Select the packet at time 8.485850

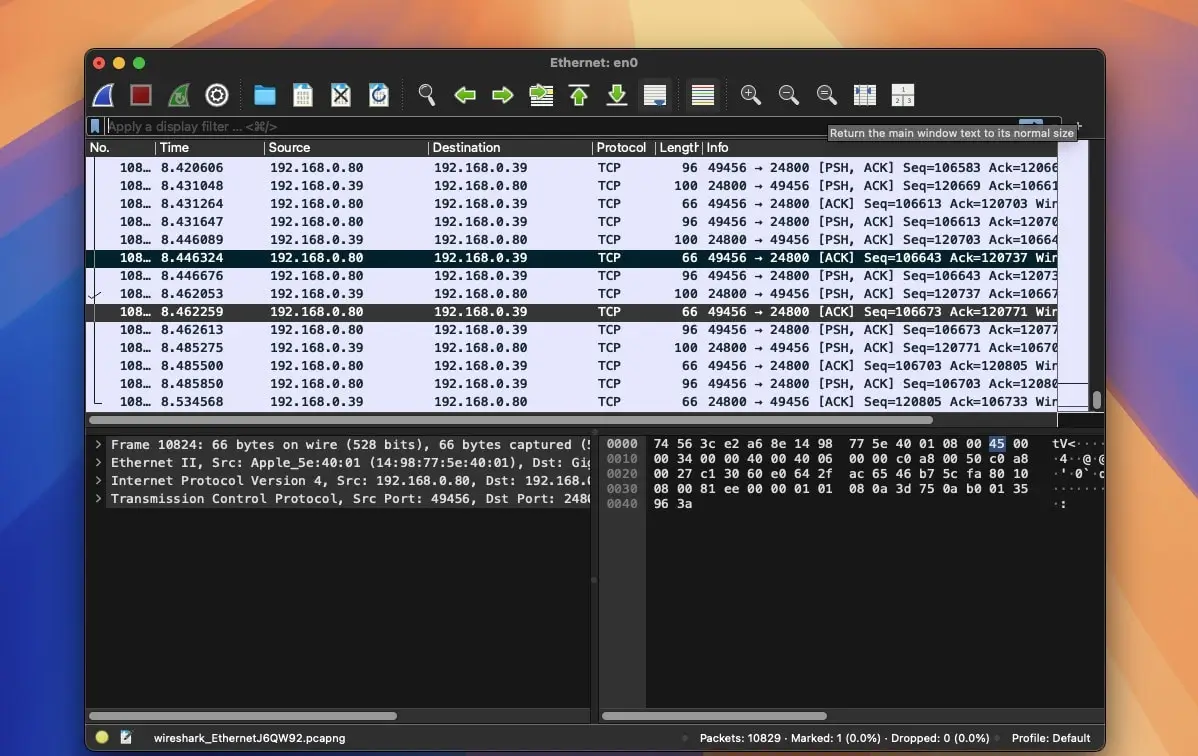tap(572, 384)
